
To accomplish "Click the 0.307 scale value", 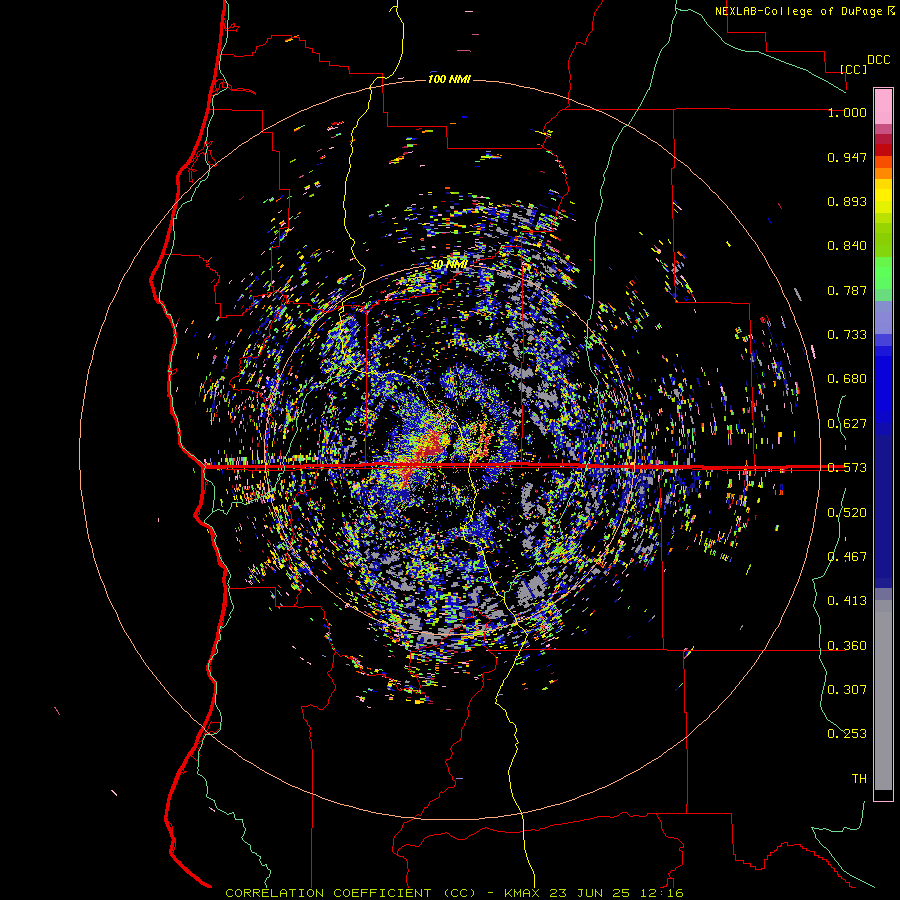I will click(847, 690).
